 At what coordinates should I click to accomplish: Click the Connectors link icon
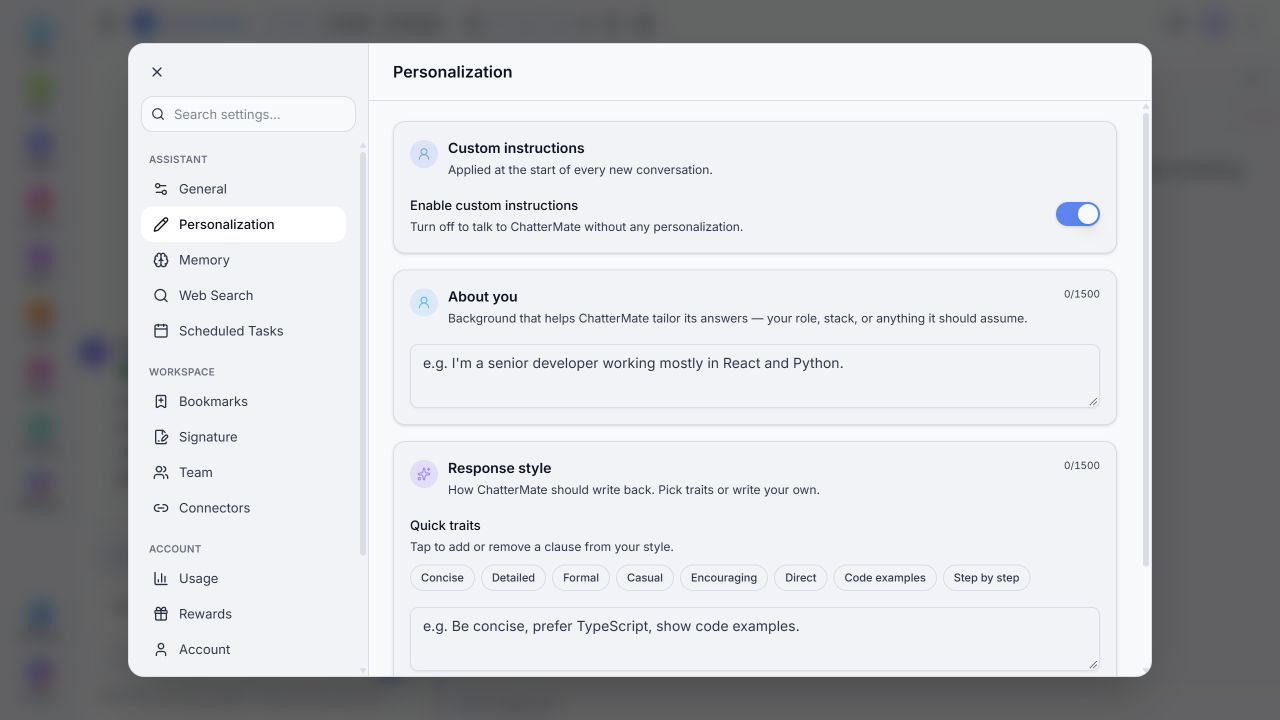161,508
